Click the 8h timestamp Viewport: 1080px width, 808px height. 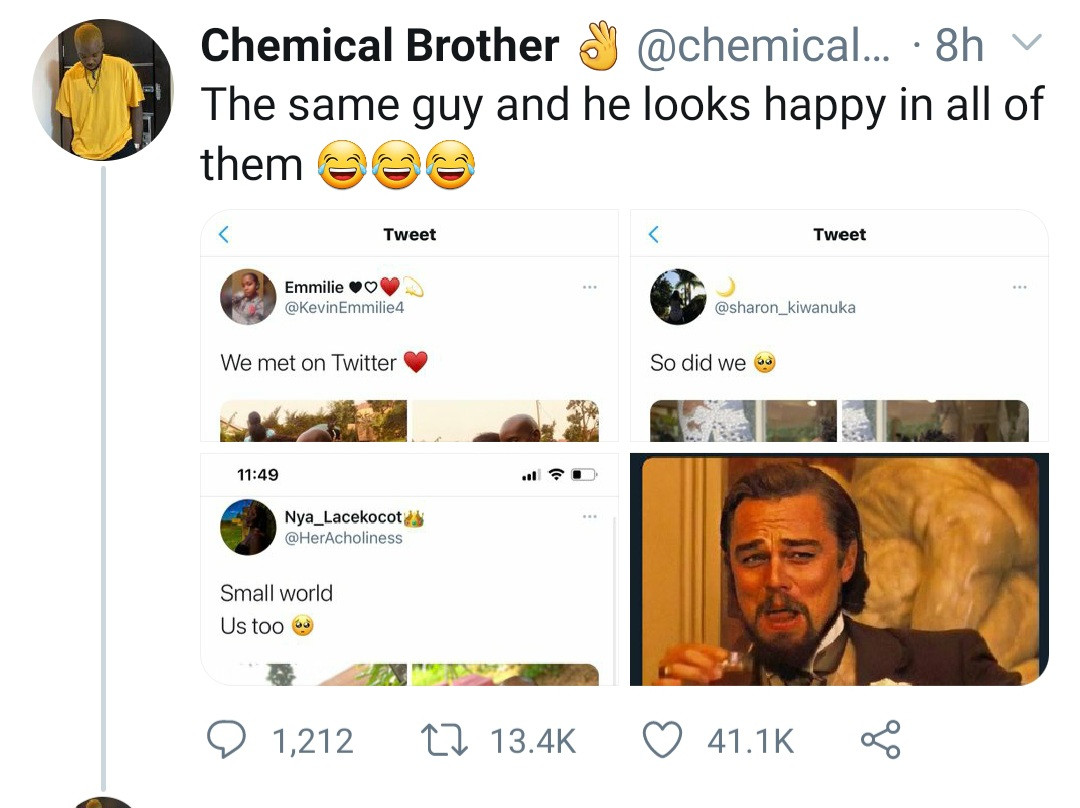pyautogui.click(x=958, y=46)
